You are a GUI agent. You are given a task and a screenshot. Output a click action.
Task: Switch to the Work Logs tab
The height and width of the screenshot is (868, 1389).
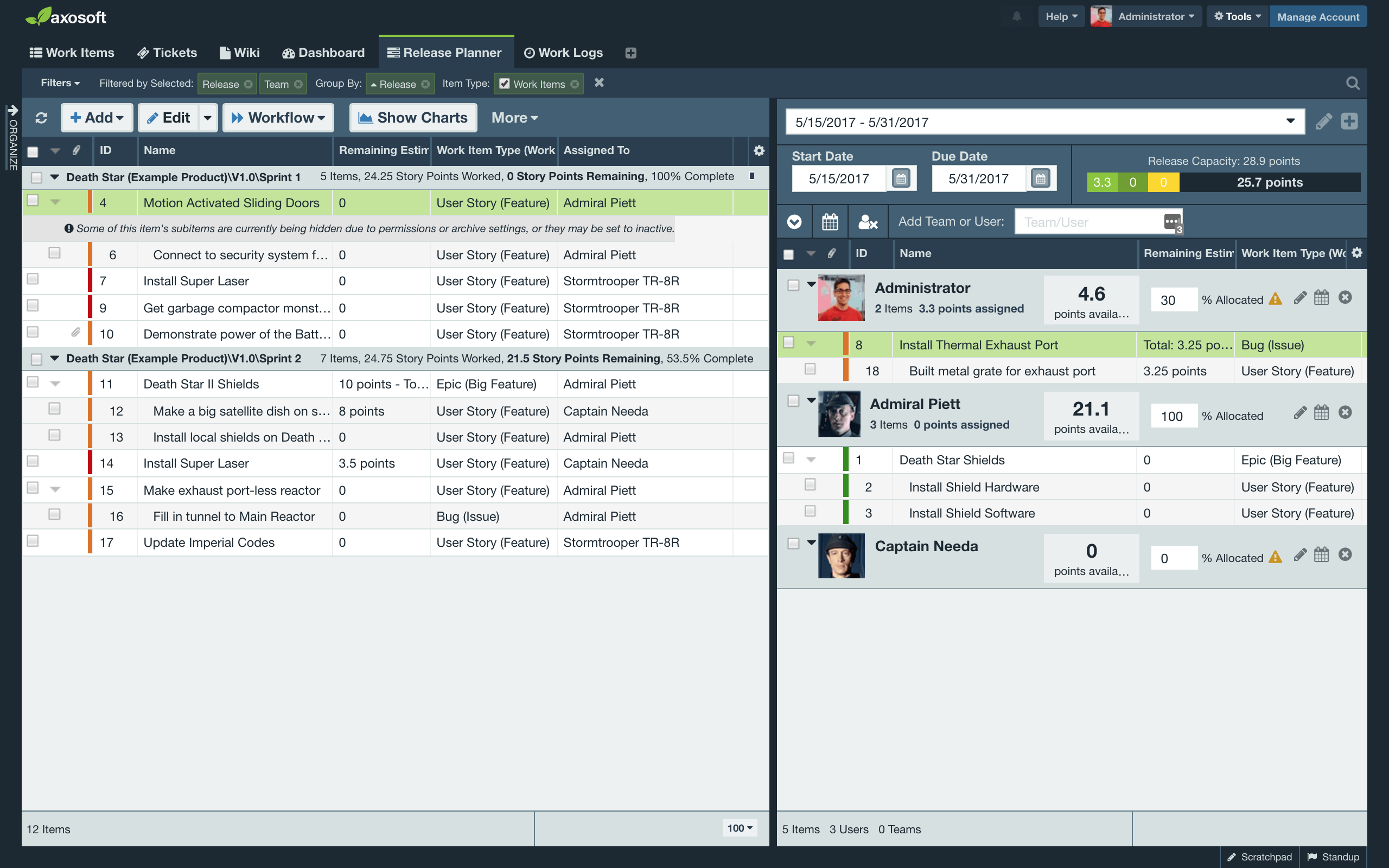(x=563, y=53)
